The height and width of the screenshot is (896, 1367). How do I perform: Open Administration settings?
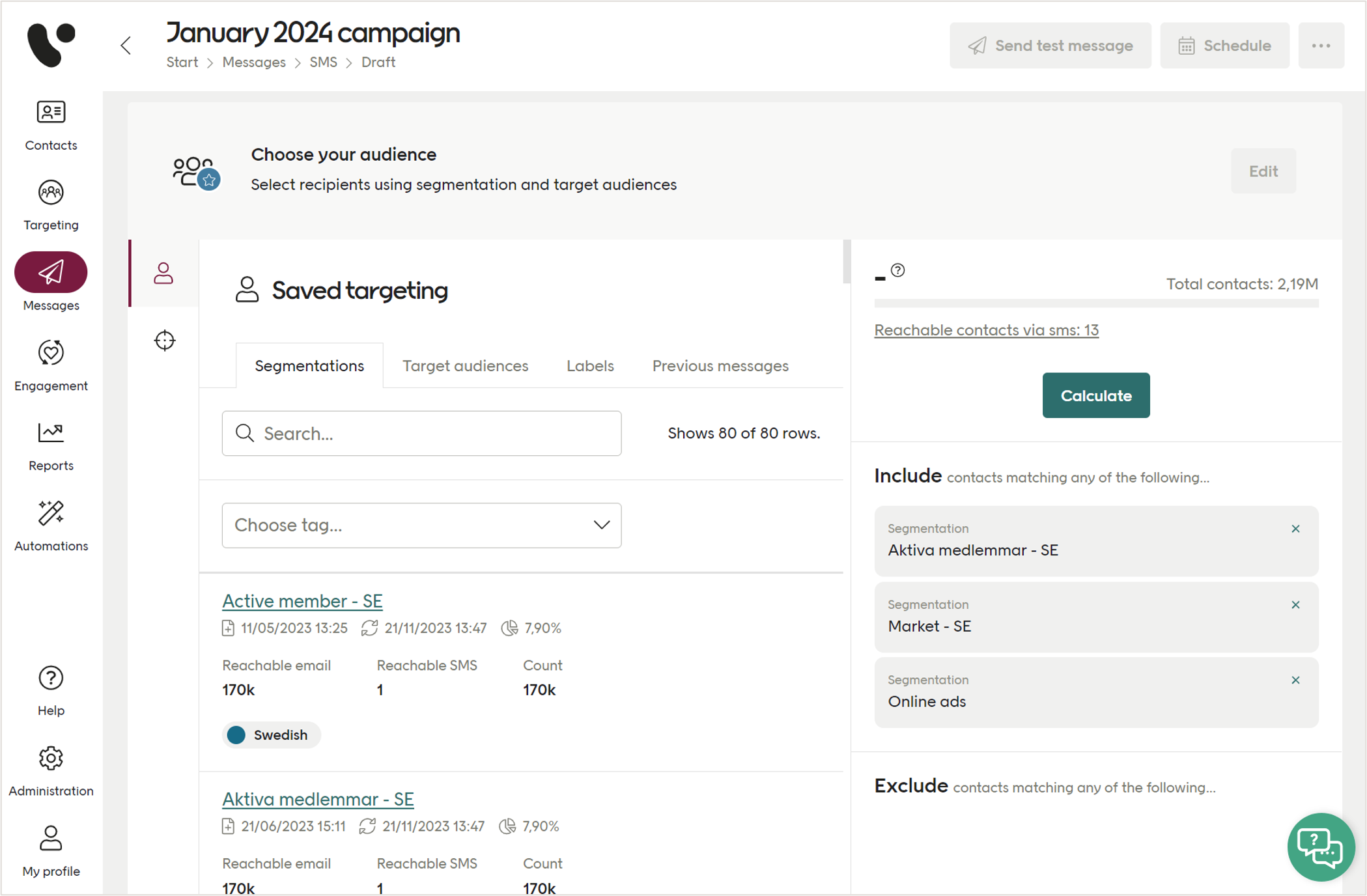51,771
